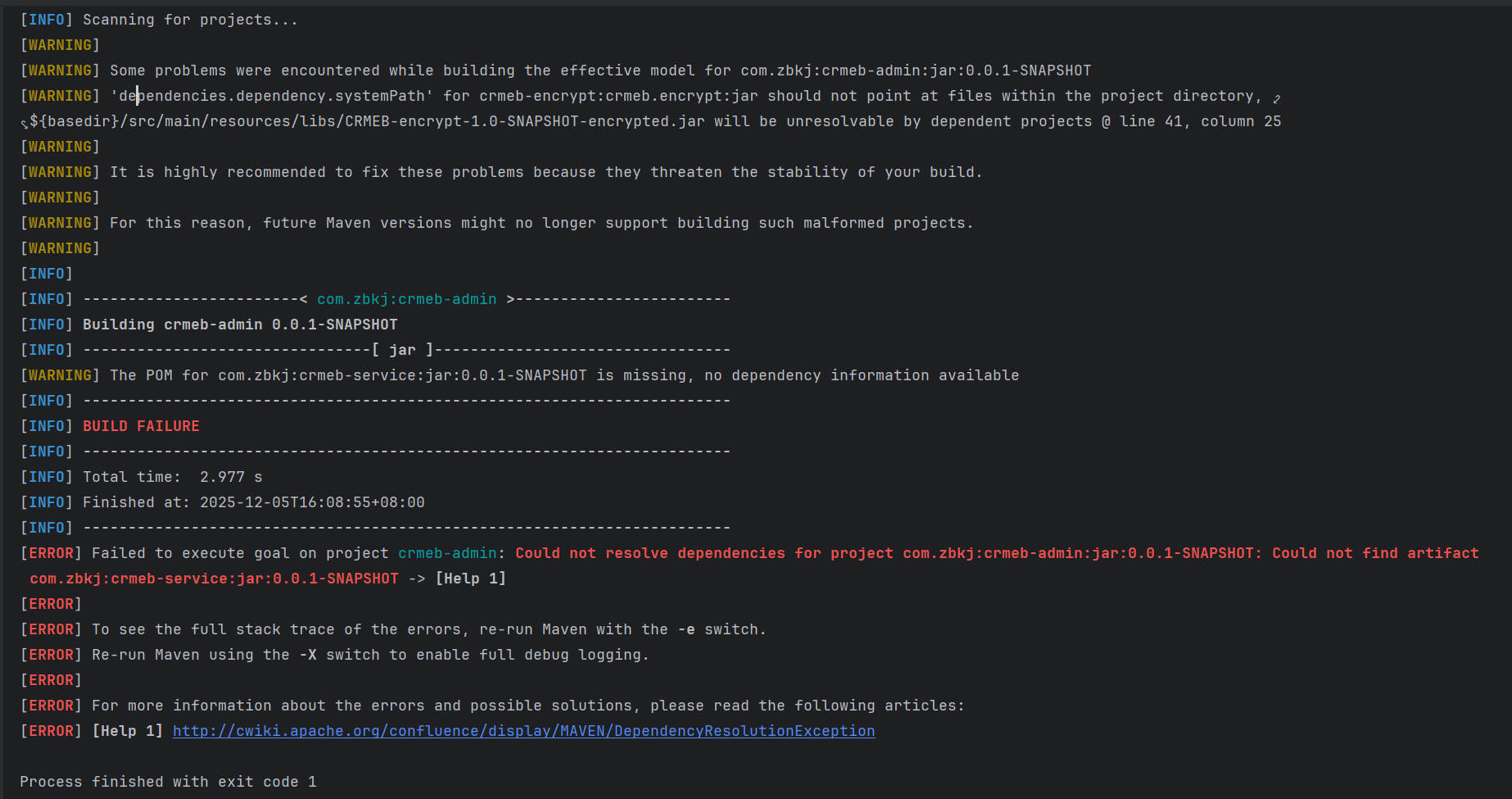Click the cyan crmeb-admin in the error line
The image size is (1512, 799).
(x=447, y=553)
